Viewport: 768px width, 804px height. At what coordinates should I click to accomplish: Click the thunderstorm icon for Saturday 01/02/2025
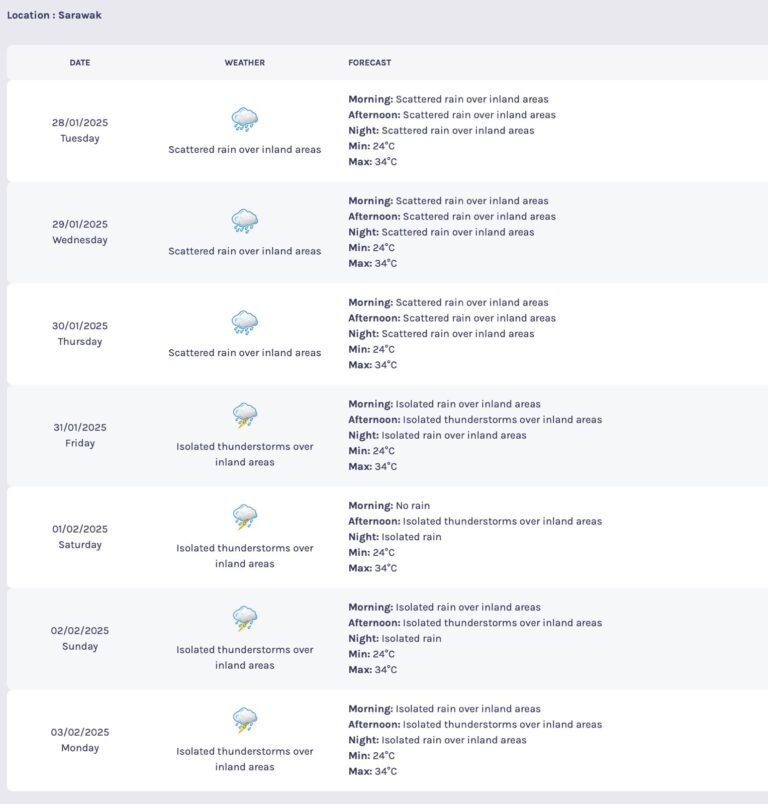(x=245, y=517)
